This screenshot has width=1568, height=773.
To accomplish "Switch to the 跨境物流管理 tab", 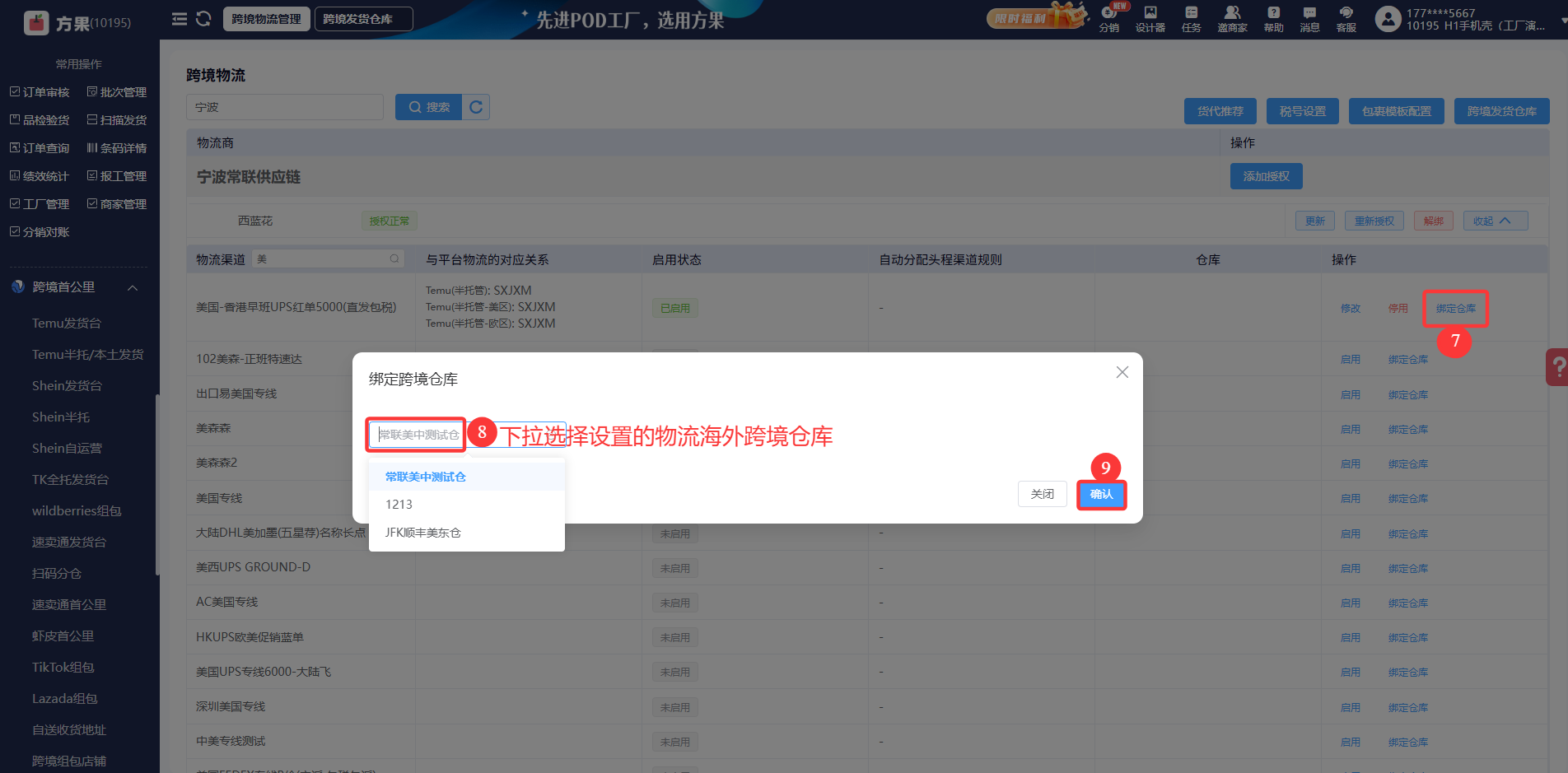I will (x=266, y=19).
